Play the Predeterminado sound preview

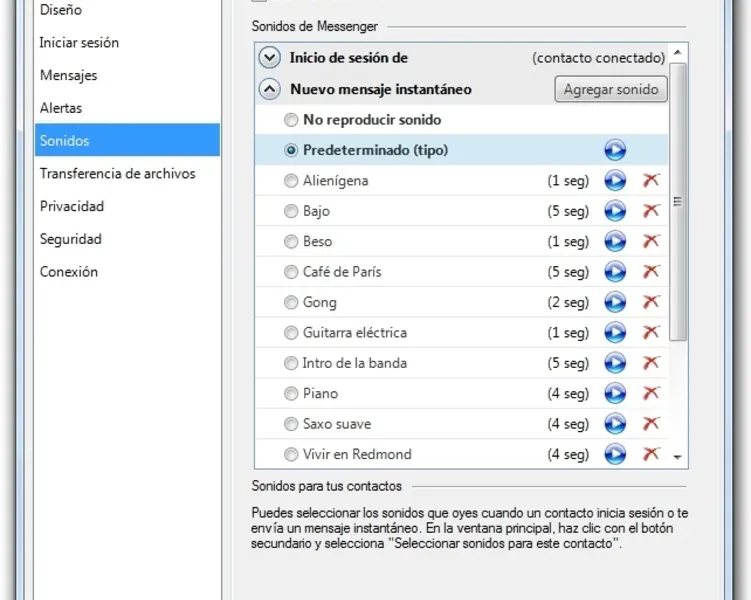coord(615,151)
